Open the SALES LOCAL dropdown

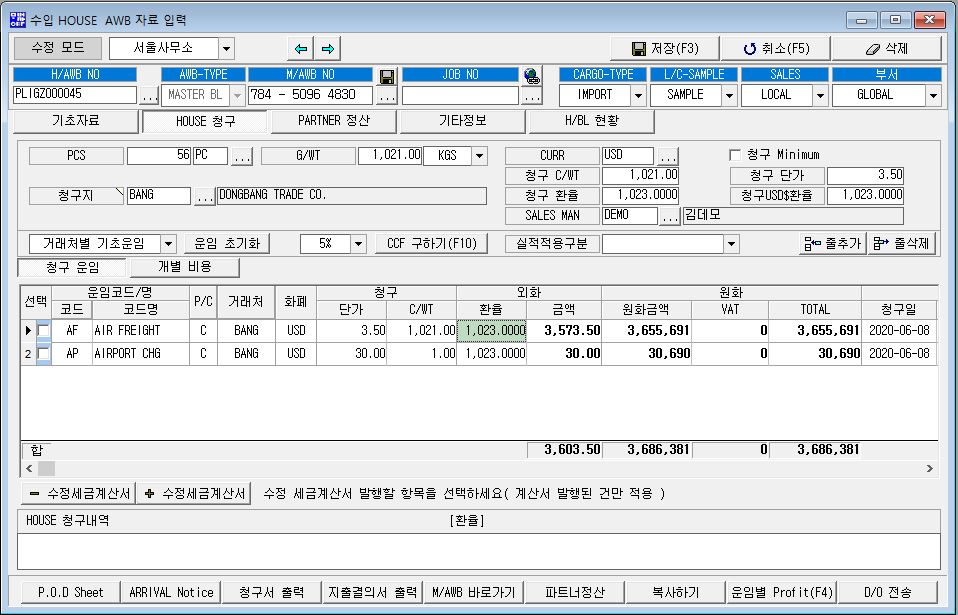(x=820, y=95)
